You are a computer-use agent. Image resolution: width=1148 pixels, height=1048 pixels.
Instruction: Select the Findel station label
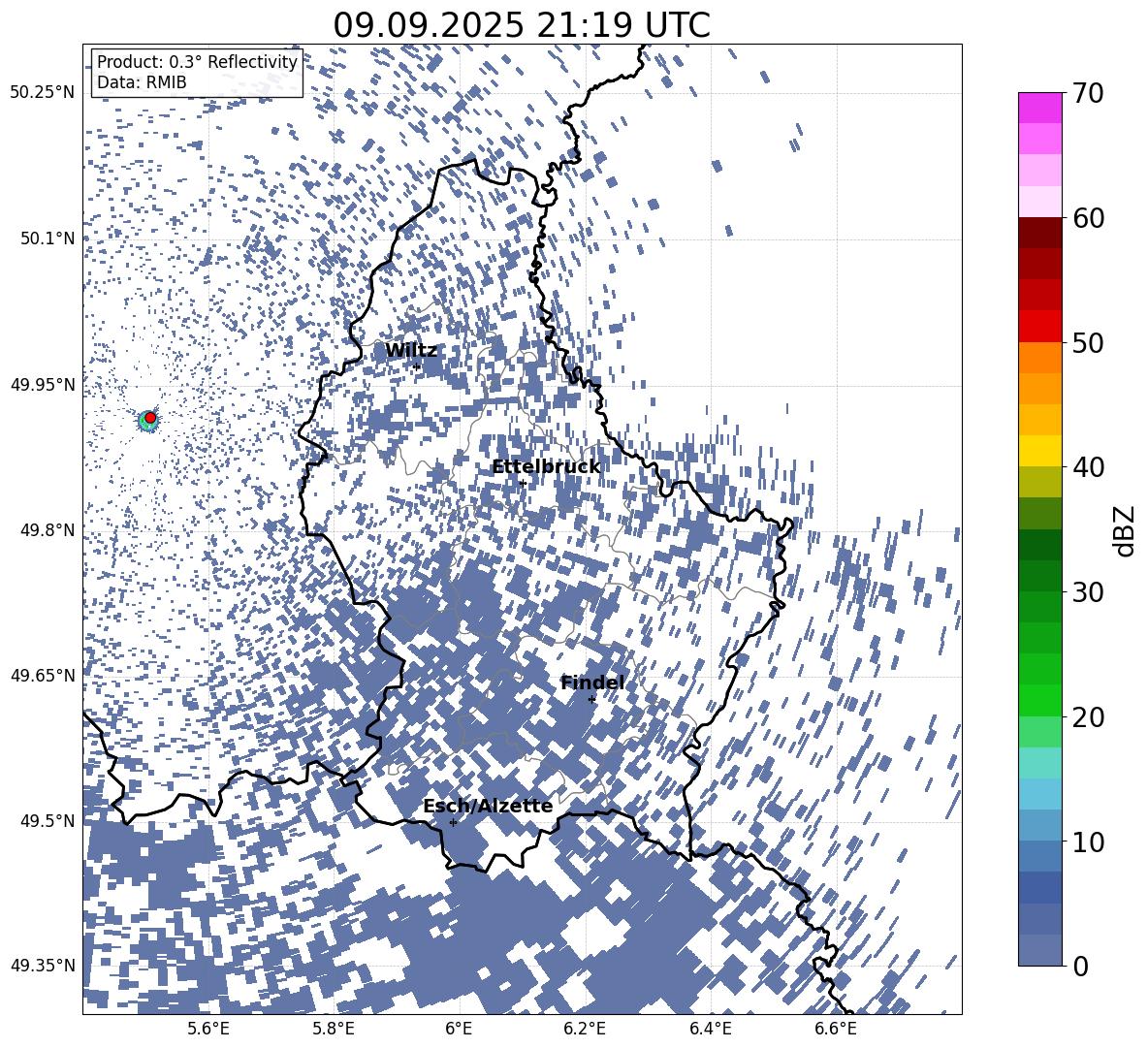point(592,683)
